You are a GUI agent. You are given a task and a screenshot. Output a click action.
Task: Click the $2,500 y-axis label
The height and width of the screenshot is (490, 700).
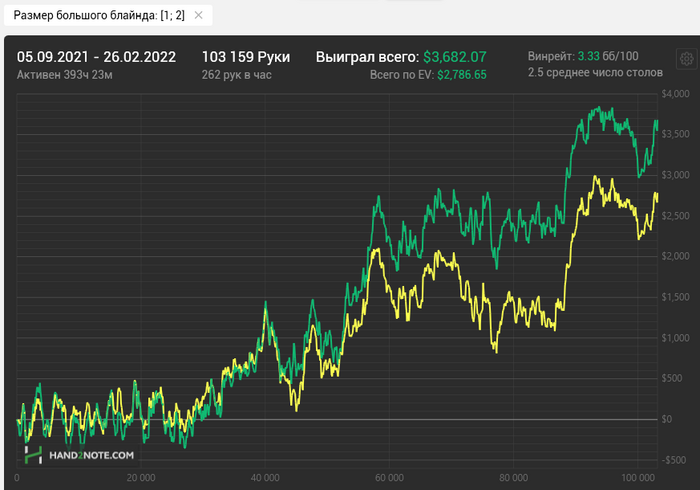(675, 216)
